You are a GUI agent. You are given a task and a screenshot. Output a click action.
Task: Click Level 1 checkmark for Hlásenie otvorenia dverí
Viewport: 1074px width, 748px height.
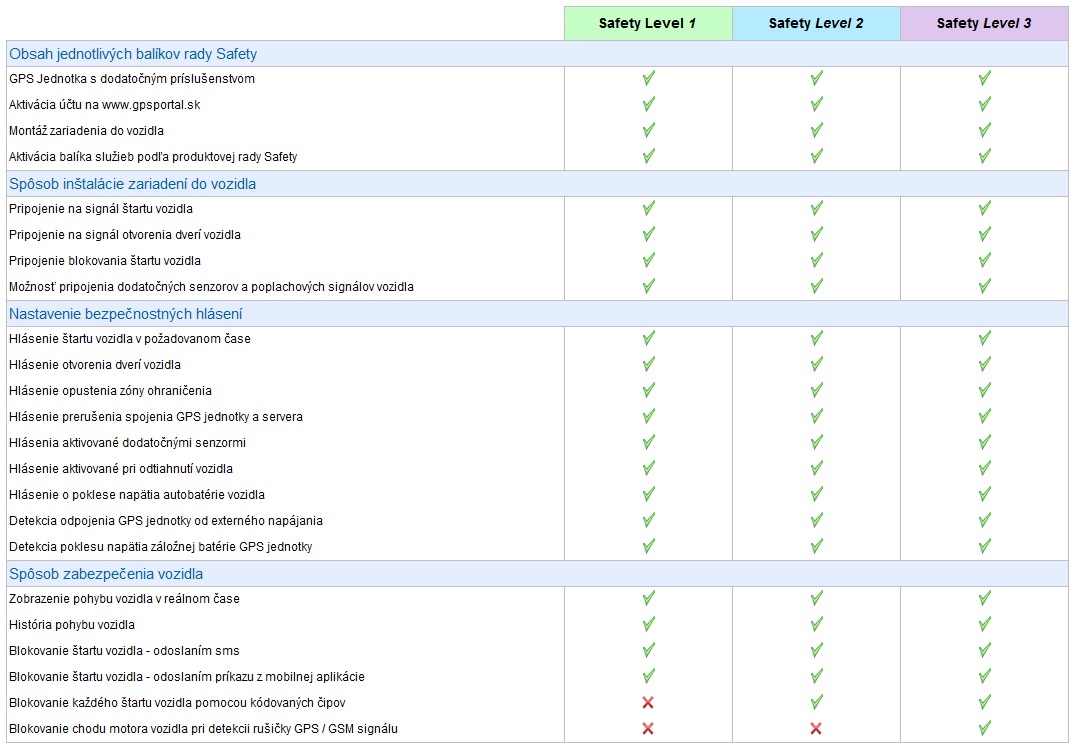coord(648,364)
